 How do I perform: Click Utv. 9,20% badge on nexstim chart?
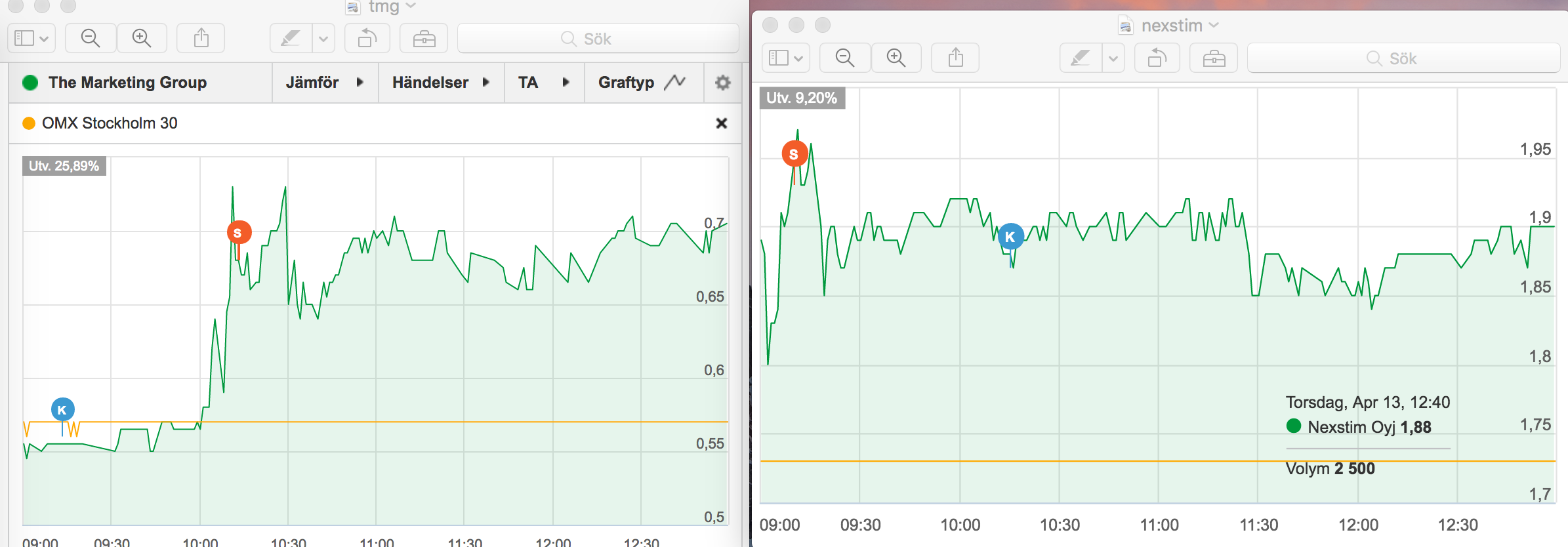pos(802,98)
